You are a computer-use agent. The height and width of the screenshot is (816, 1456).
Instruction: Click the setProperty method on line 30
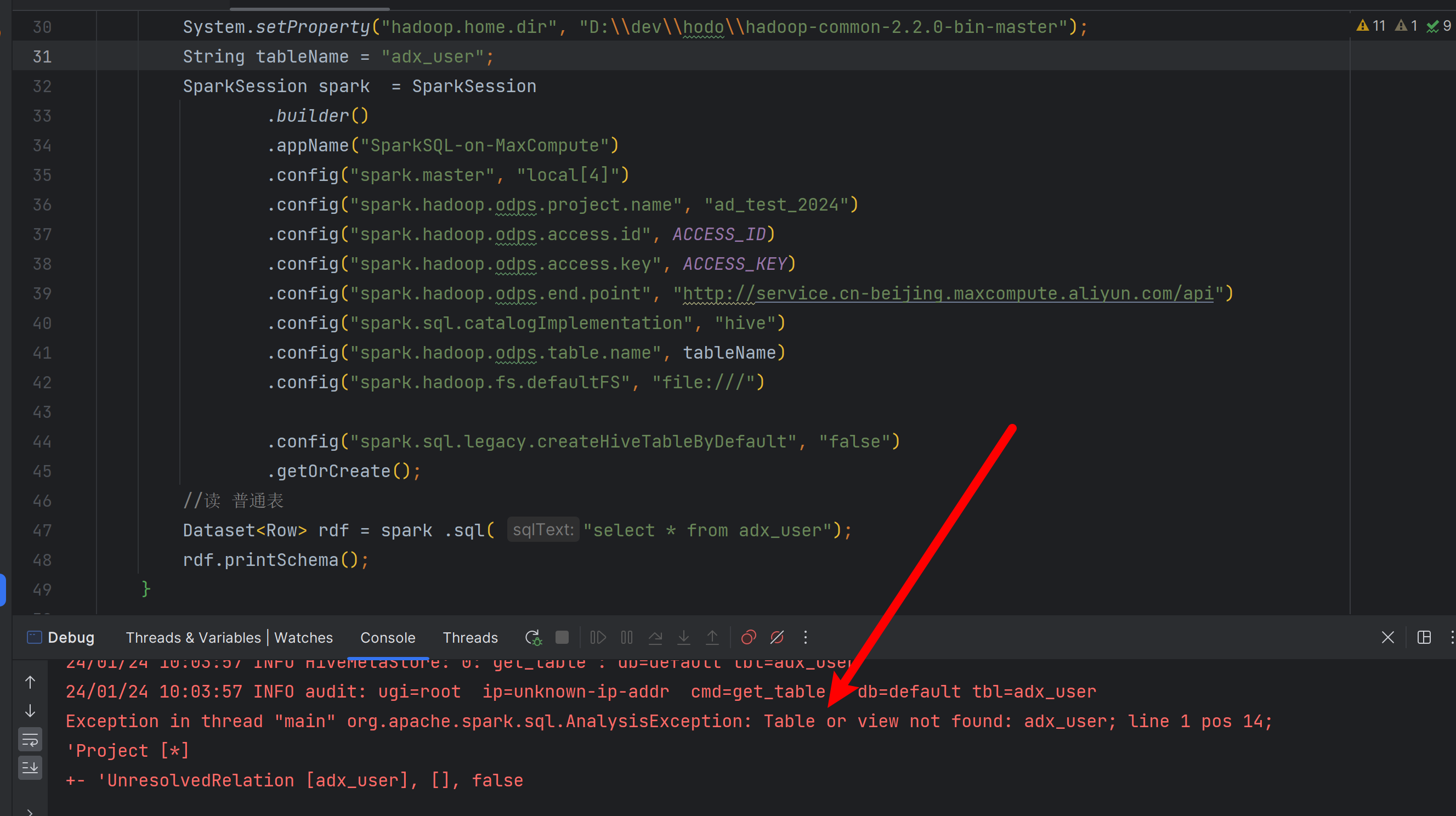(x=313, y=26)
